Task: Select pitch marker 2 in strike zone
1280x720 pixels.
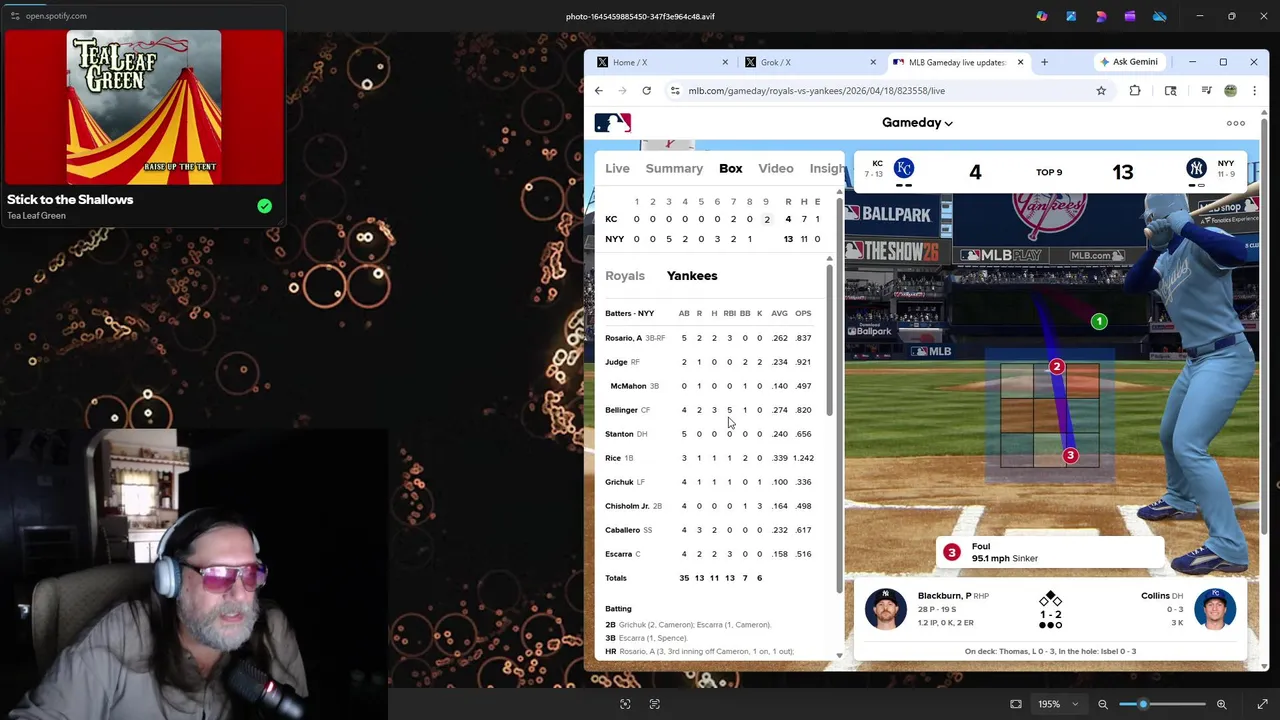Action: click(x=1056, y=367)
